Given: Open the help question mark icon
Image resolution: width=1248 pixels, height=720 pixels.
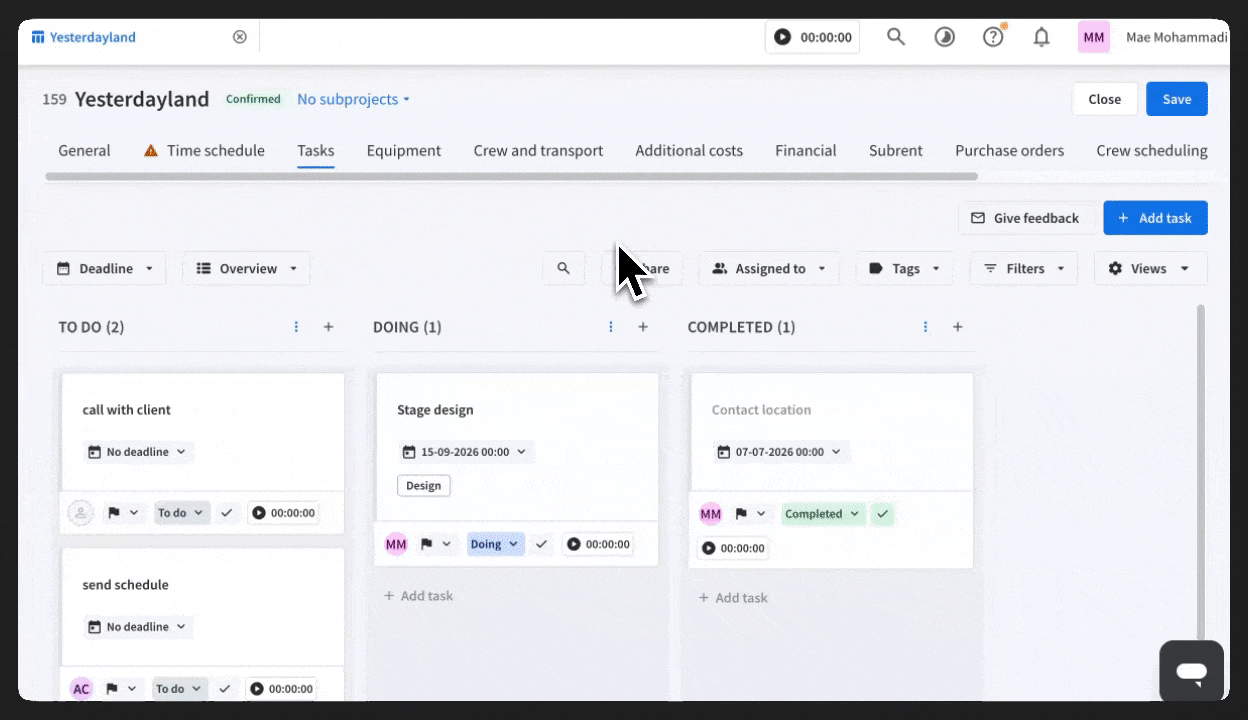Looking at the screenshot, I should [993, 37].
